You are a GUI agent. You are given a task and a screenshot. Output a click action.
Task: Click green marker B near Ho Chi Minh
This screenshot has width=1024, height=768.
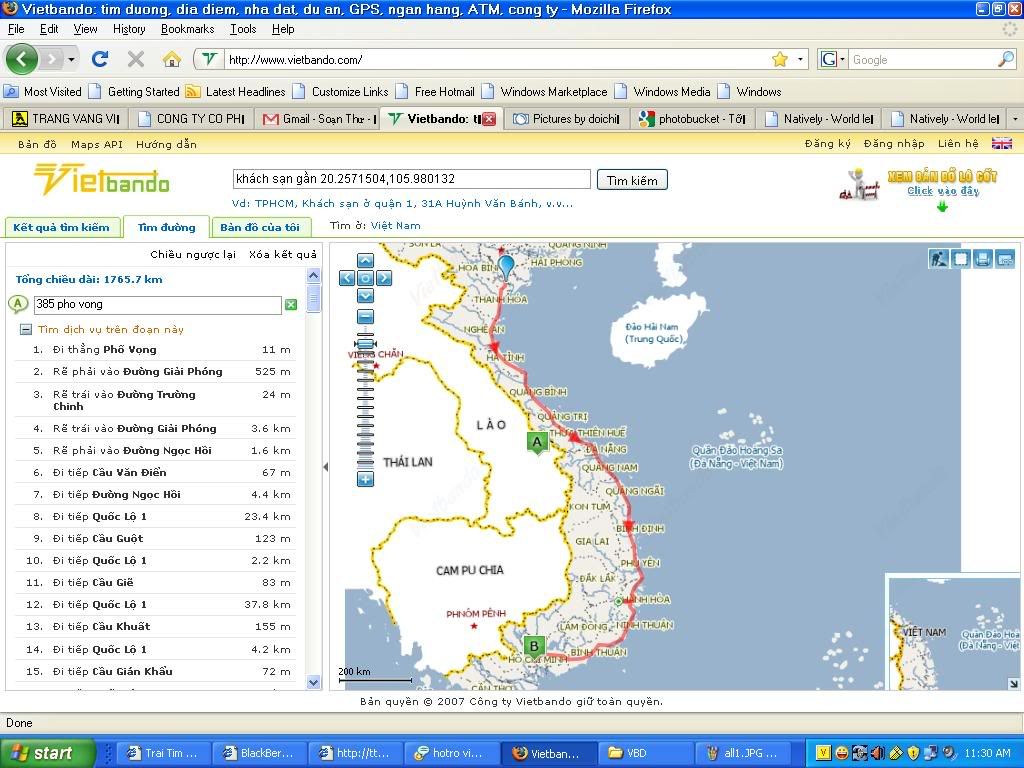[534, 647]
